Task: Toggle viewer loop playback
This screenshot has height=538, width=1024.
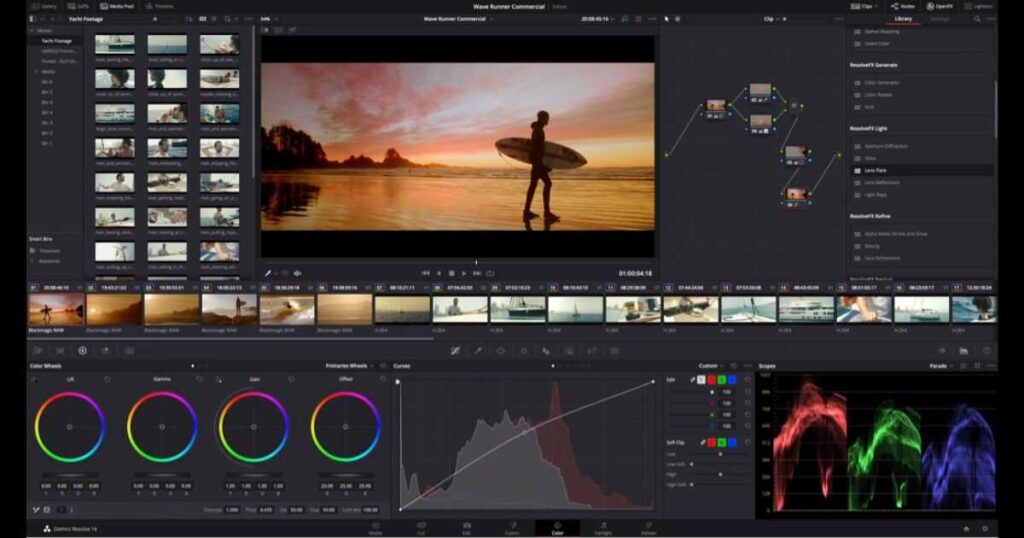Action: (490, 273)
